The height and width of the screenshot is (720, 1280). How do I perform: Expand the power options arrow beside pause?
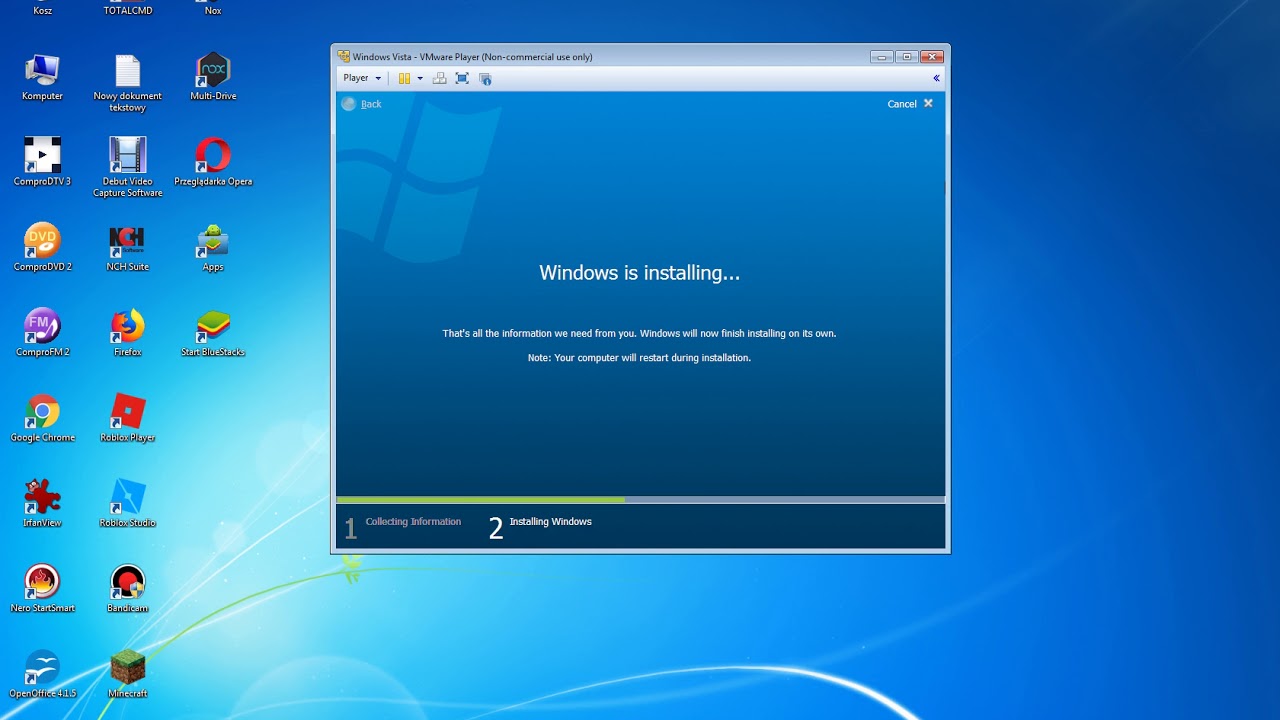tap(420, 78)
